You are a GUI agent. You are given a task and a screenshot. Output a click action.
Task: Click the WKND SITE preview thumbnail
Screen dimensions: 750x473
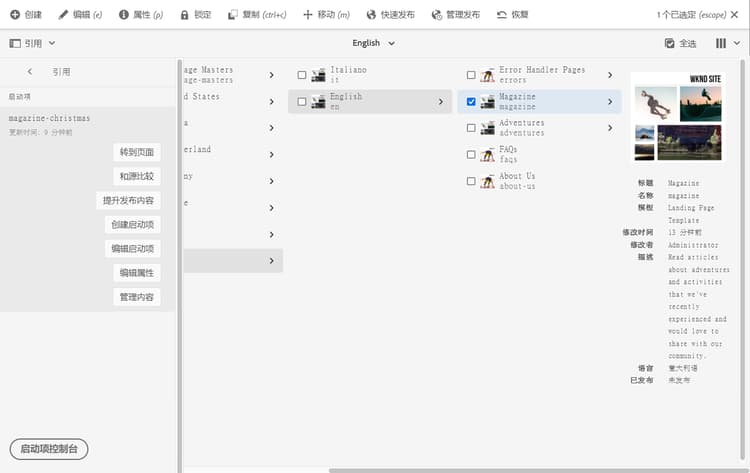[678, 118]
